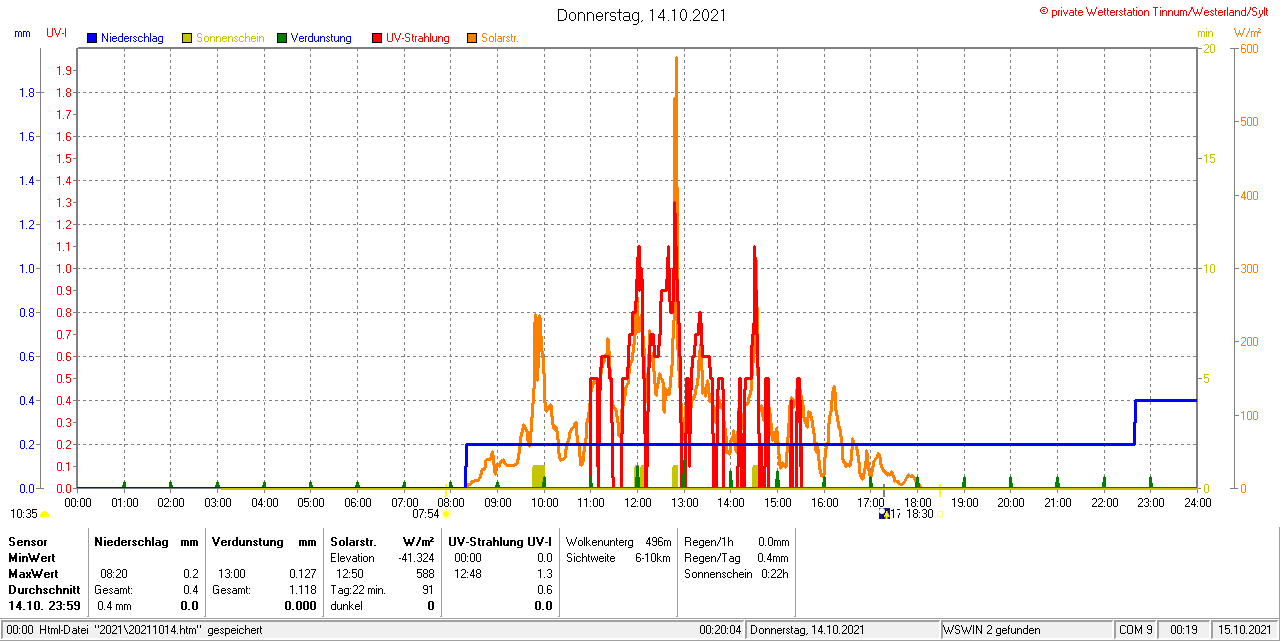Click the 15.10.2021 status bar date
Screen dimensions: 1280x641
pos(1243,630)
